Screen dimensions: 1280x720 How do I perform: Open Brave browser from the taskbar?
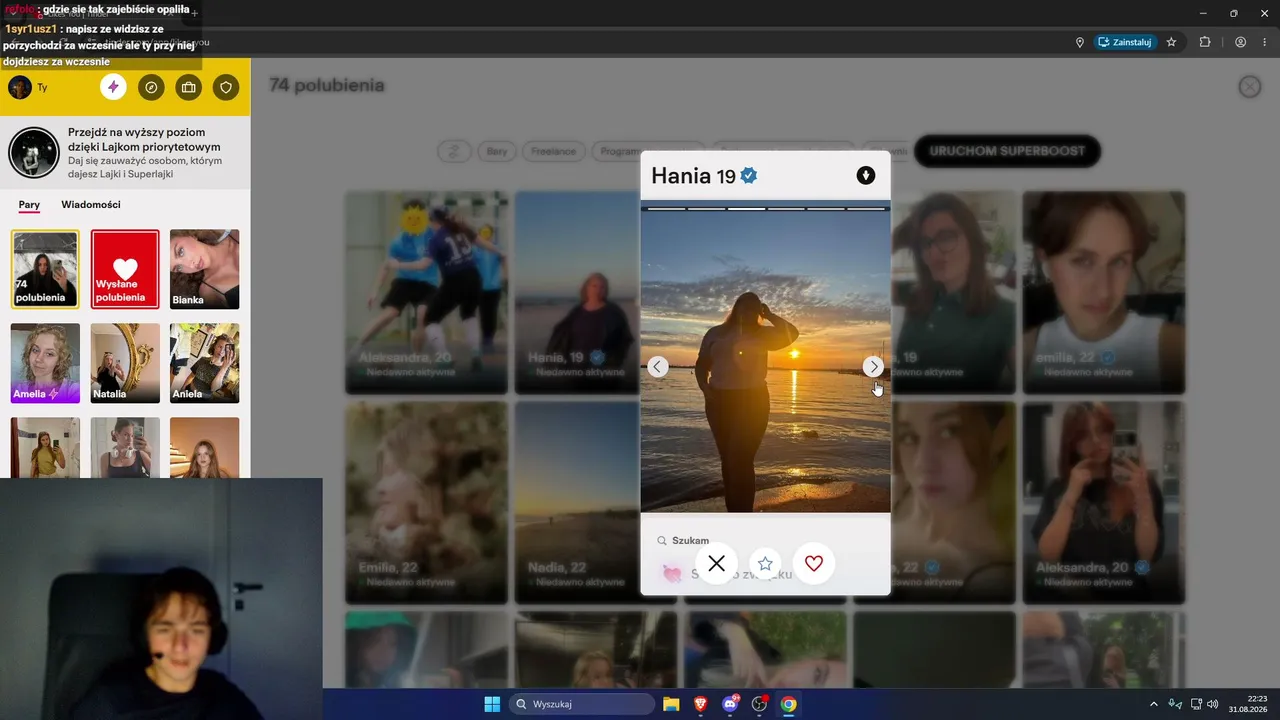700,704
